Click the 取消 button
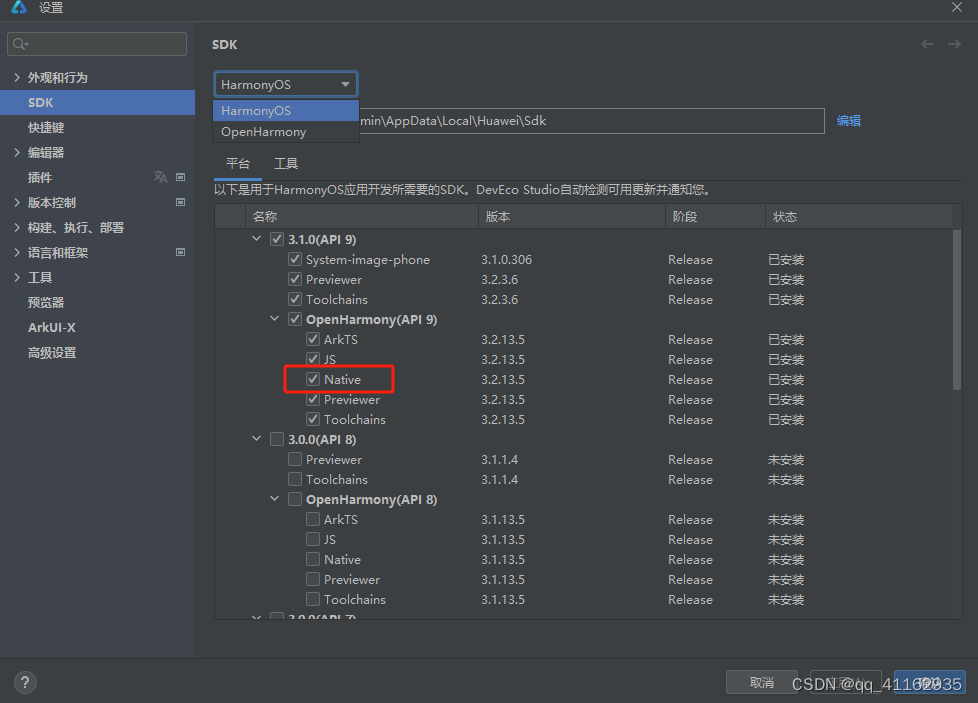The width and height of the screenshot is (978, 703). (x=762, y=682)
